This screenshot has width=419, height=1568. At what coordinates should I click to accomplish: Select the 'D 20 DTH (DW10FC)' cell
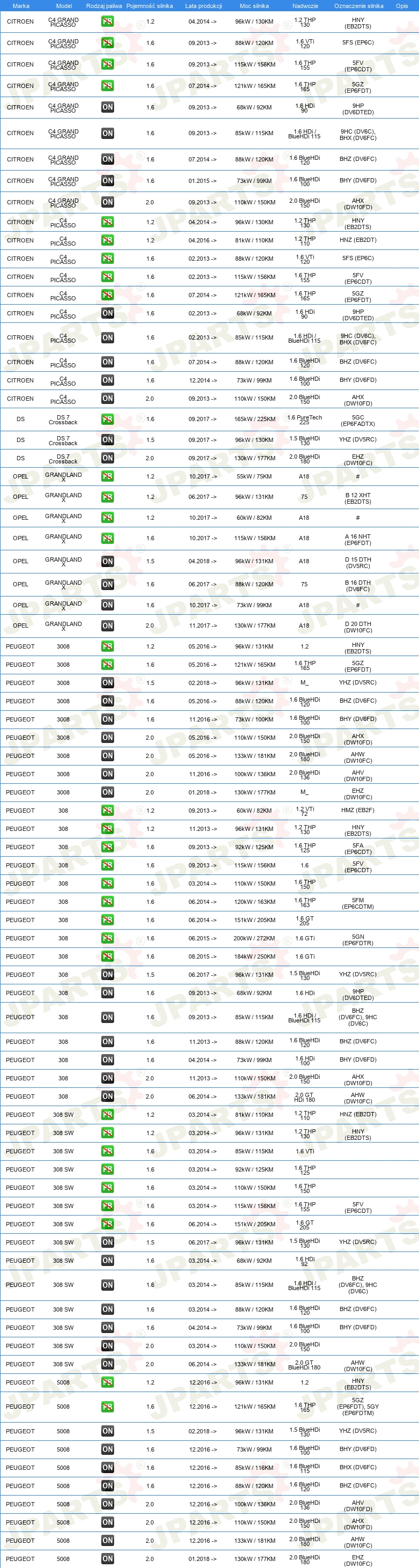pyautogui.click(x=357, y=627)
